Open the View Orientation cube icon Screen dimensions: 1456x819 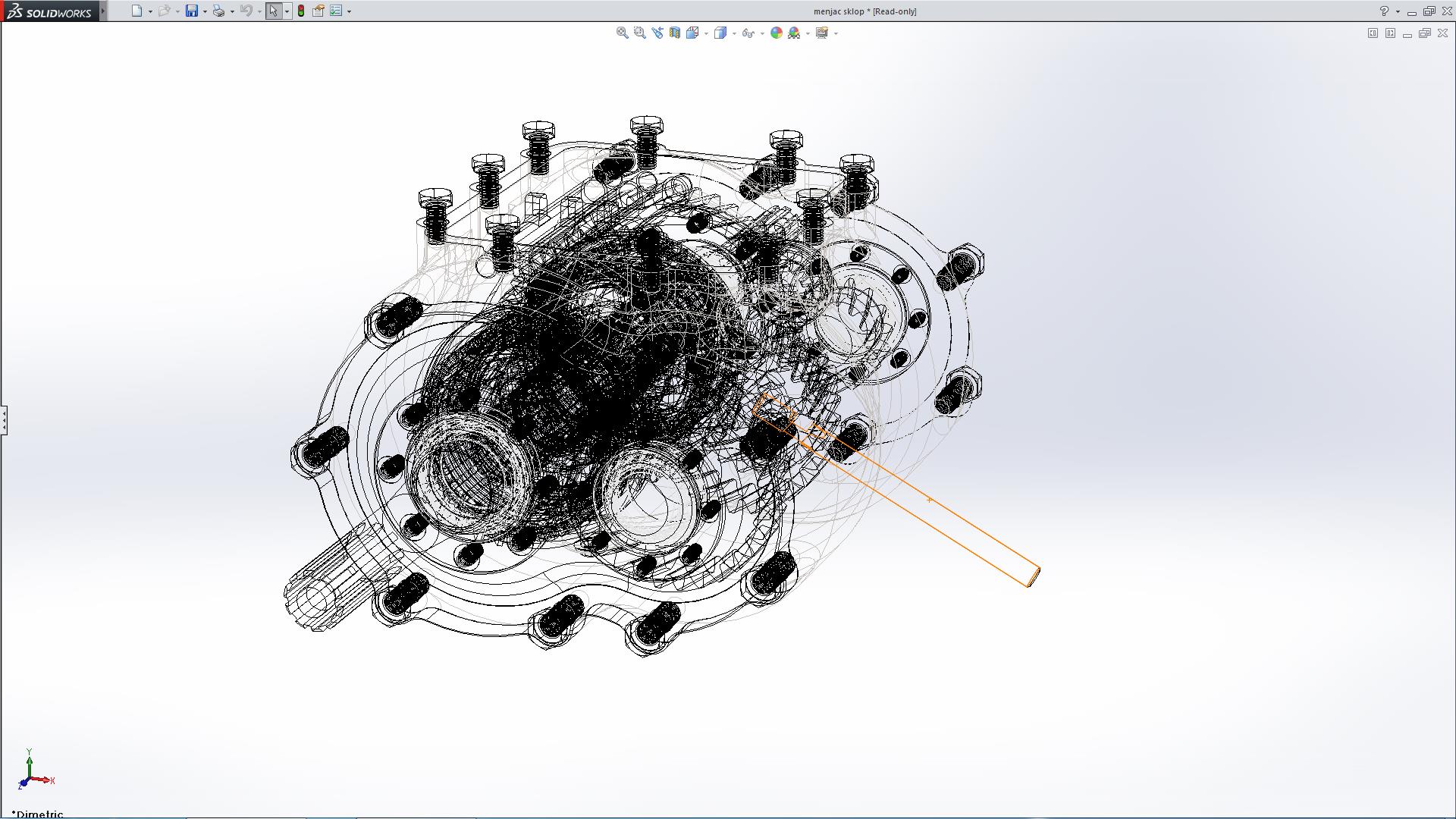pyautogui.click(x=692, y=33)
